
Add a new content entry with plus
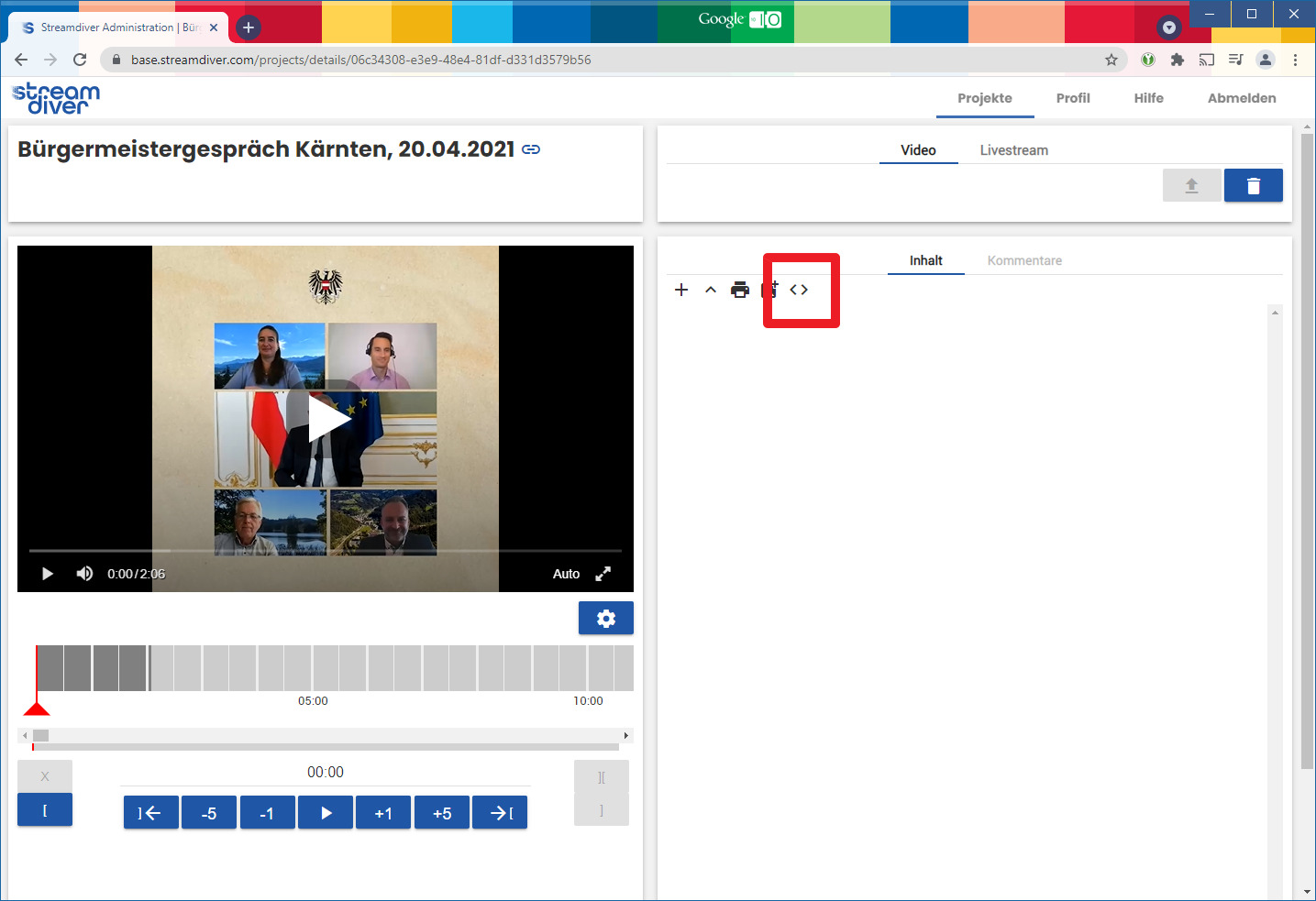(681, 290)
